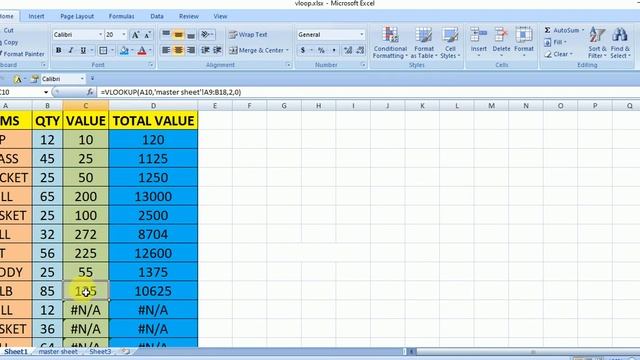Open the Fill options
The height and width of the screenshot is (360, 640).
click(x=556, y=42)
